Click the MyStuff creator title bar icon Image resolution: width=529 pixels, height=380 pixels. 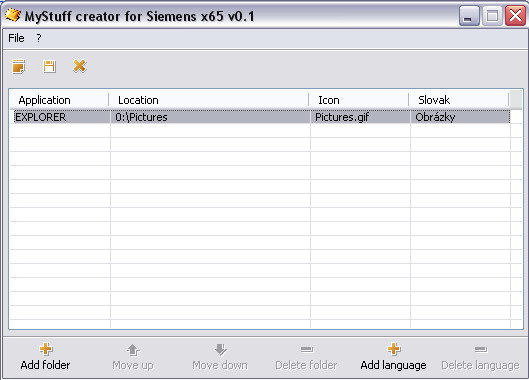(x=13, y=15)
